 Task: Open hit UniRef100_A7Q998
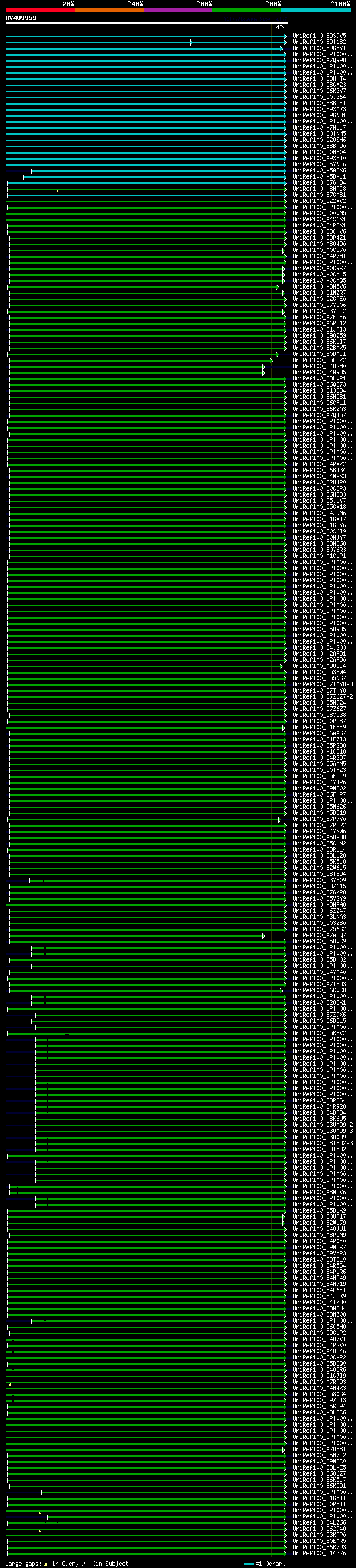click(x=319, y=60)
